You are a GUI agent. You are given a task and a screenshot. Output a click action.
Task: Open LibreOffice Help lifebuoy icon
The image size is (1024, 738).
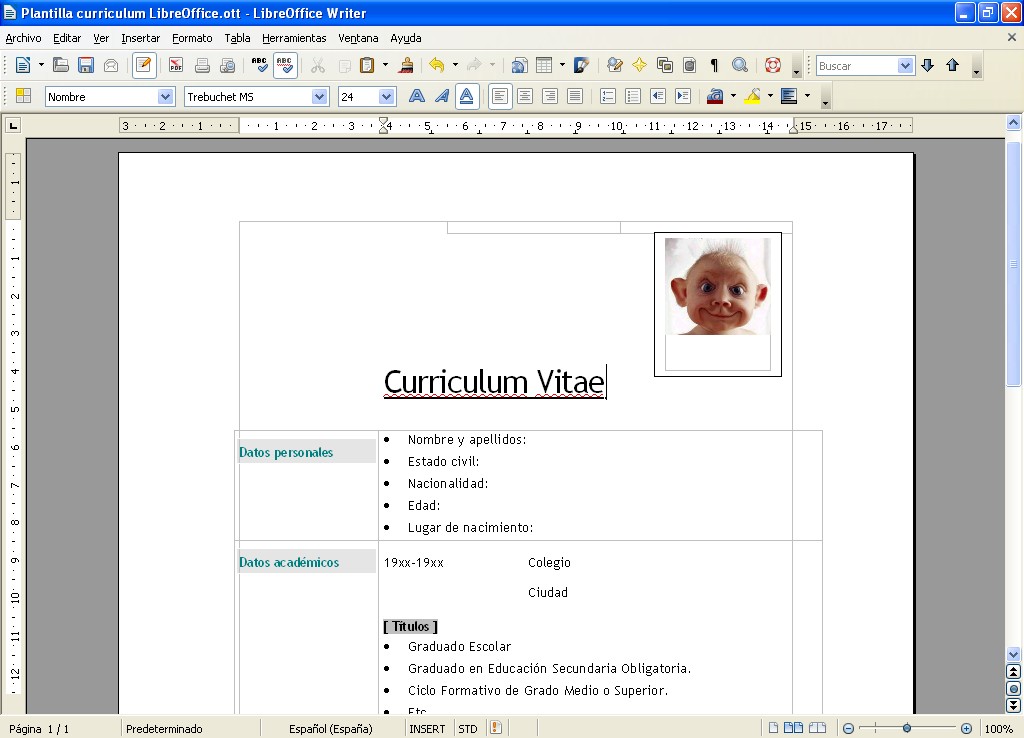pyautogui.click(x=773, y=65)
